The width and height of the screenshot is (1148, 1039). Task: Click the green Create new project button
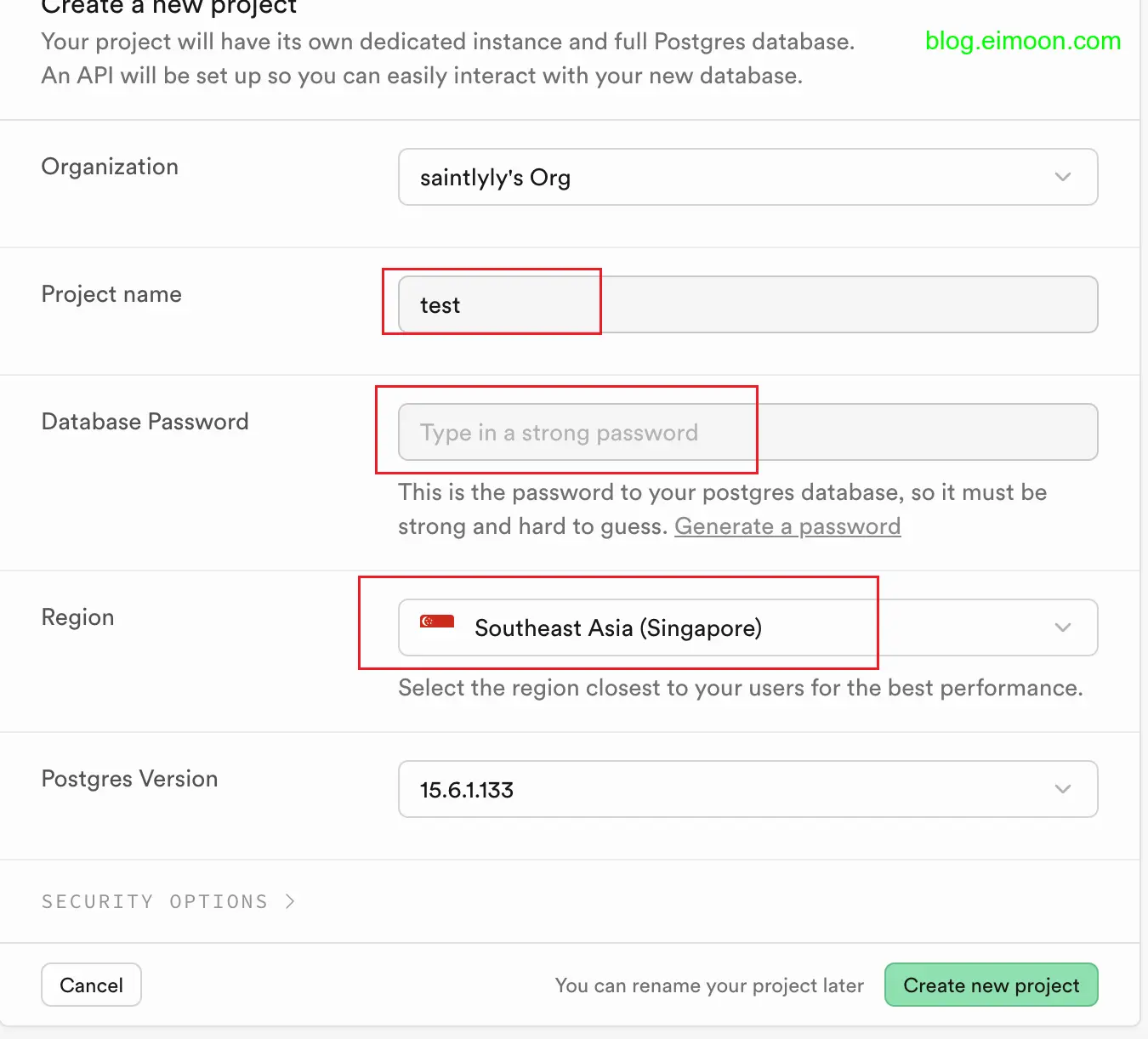click(x=991, y=985)
